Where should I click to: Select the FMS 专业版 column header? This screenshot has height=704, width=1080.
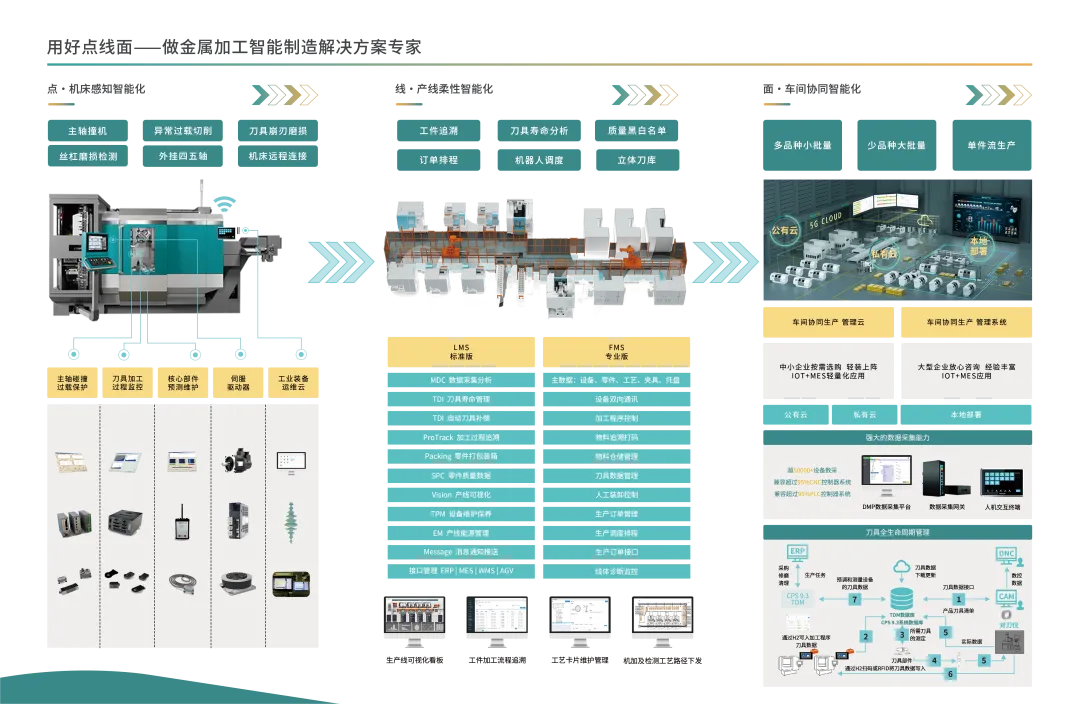(x=617, y=351)
